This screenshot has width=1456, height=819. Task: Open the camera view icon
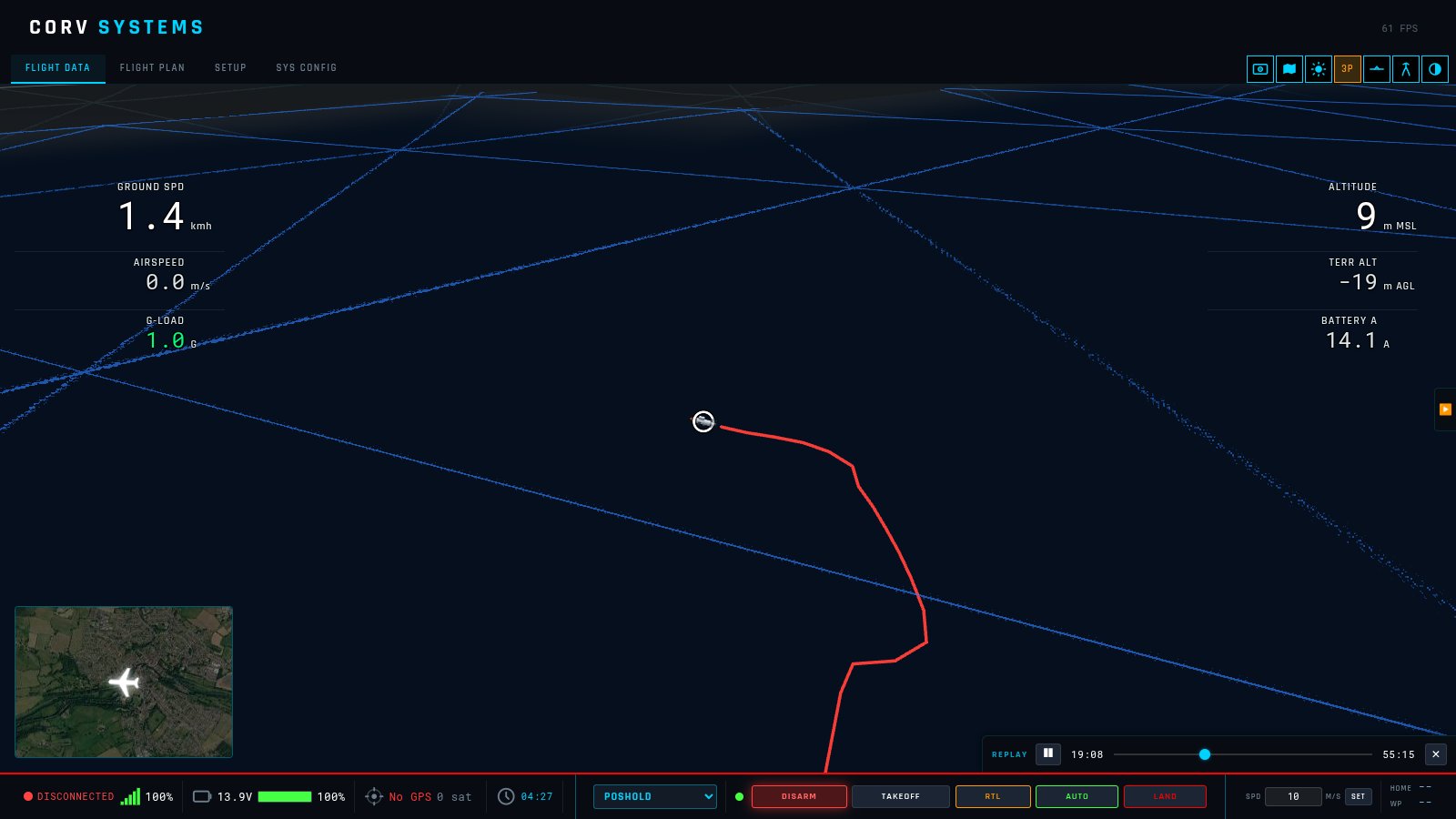click(1259, 68)
